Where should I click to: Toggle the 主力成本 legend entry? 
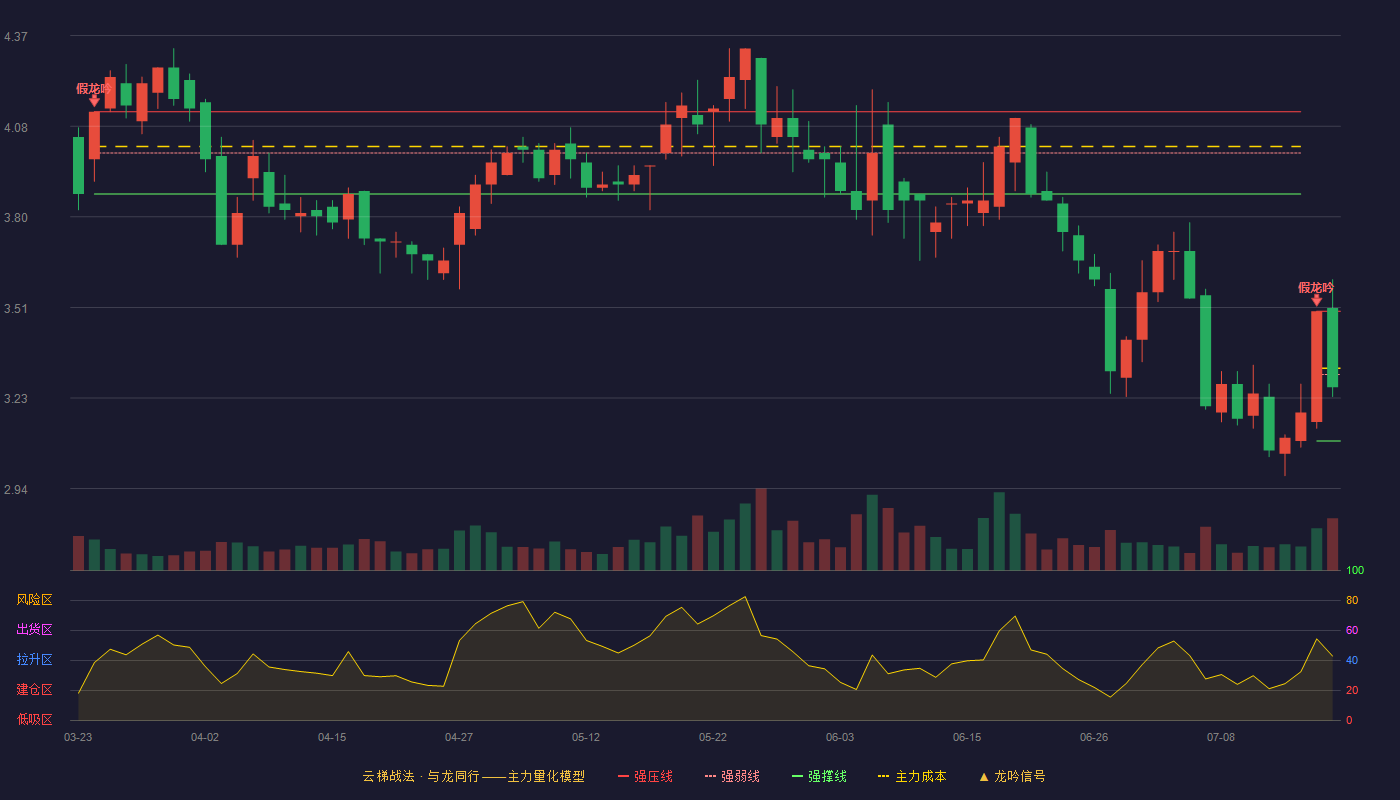912,776
